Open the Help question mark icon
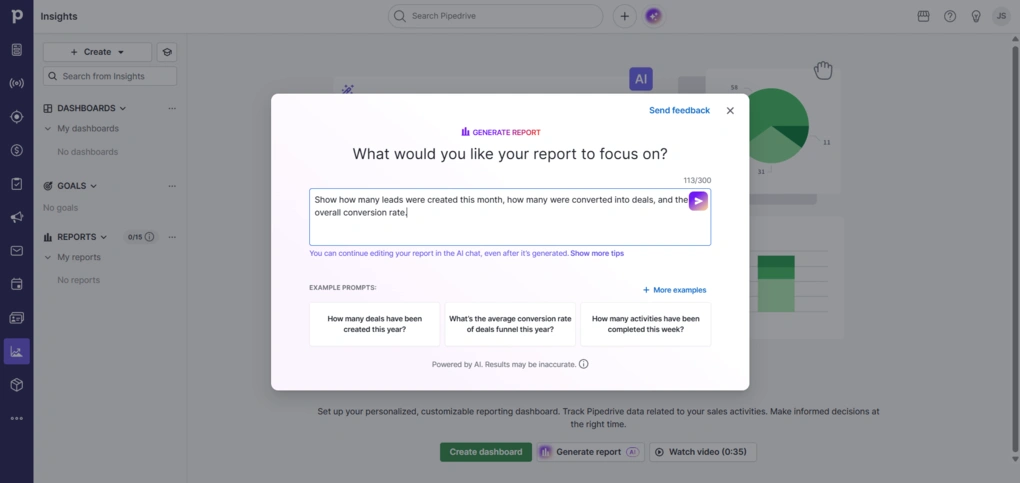Screen dimensions: 1020x483 (950, 16)
